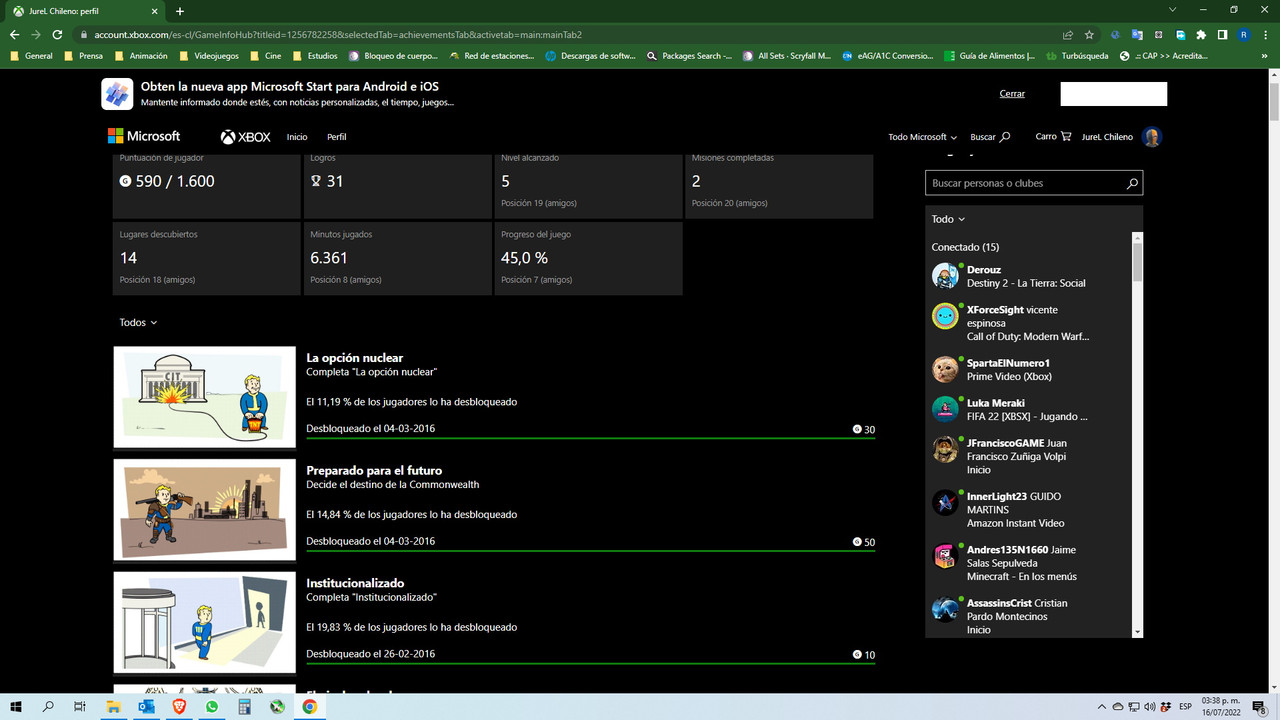Open the Google Translate extension
This screenshot has width=1280, height=720.
(x=1137, y=34)
